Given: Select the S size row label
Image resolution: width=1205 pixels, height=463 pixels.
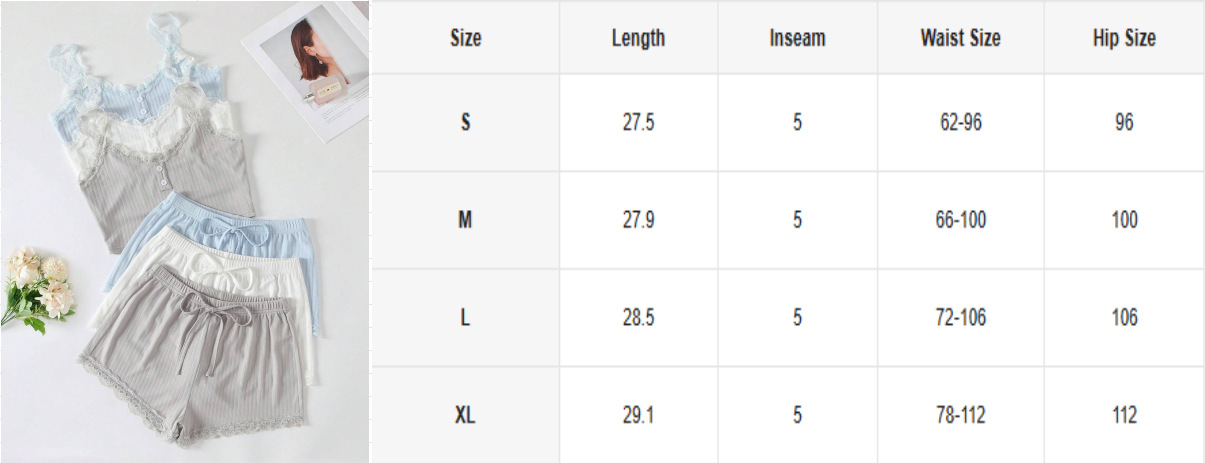Looking at the screenshot, I should [465, 123].
